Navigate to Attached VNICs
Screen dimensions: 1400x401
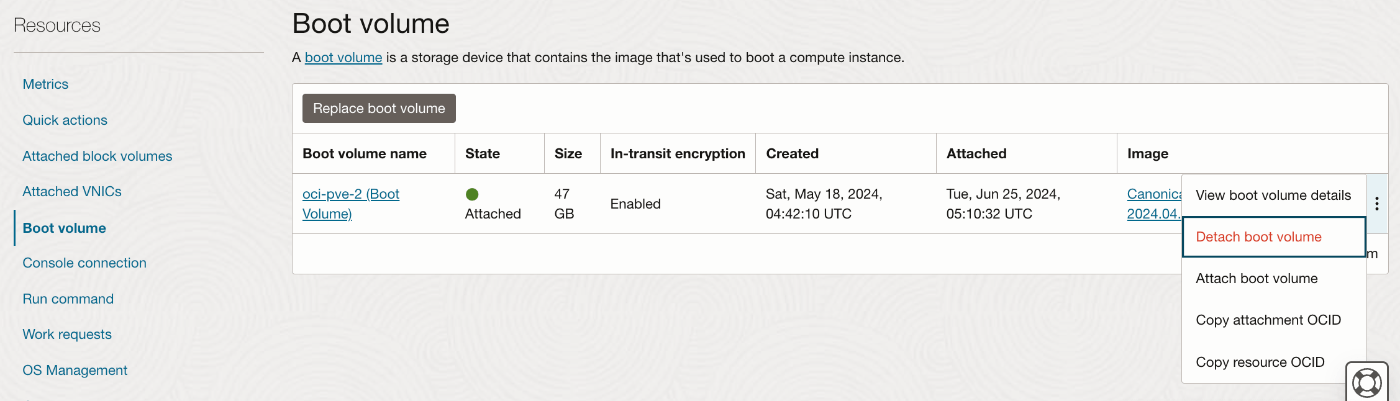72,191
